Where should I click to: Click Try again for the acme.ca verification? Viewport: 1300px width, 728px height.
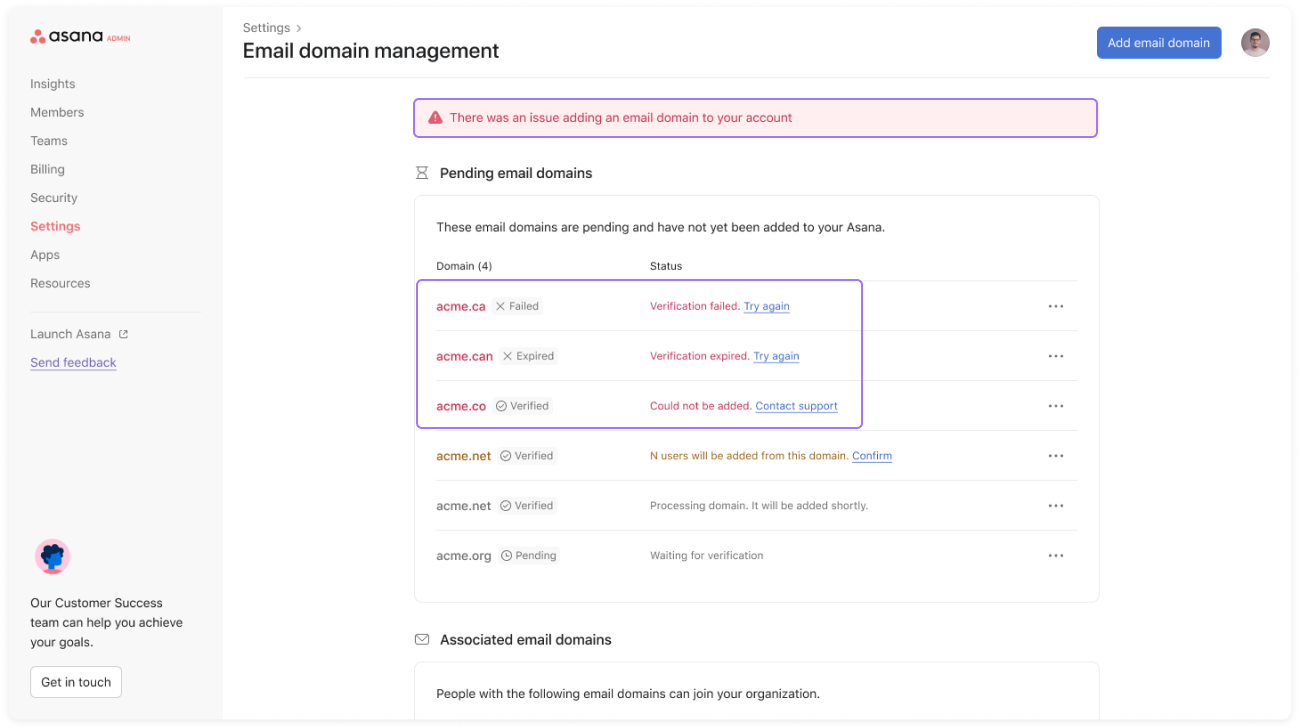point(766,307)
